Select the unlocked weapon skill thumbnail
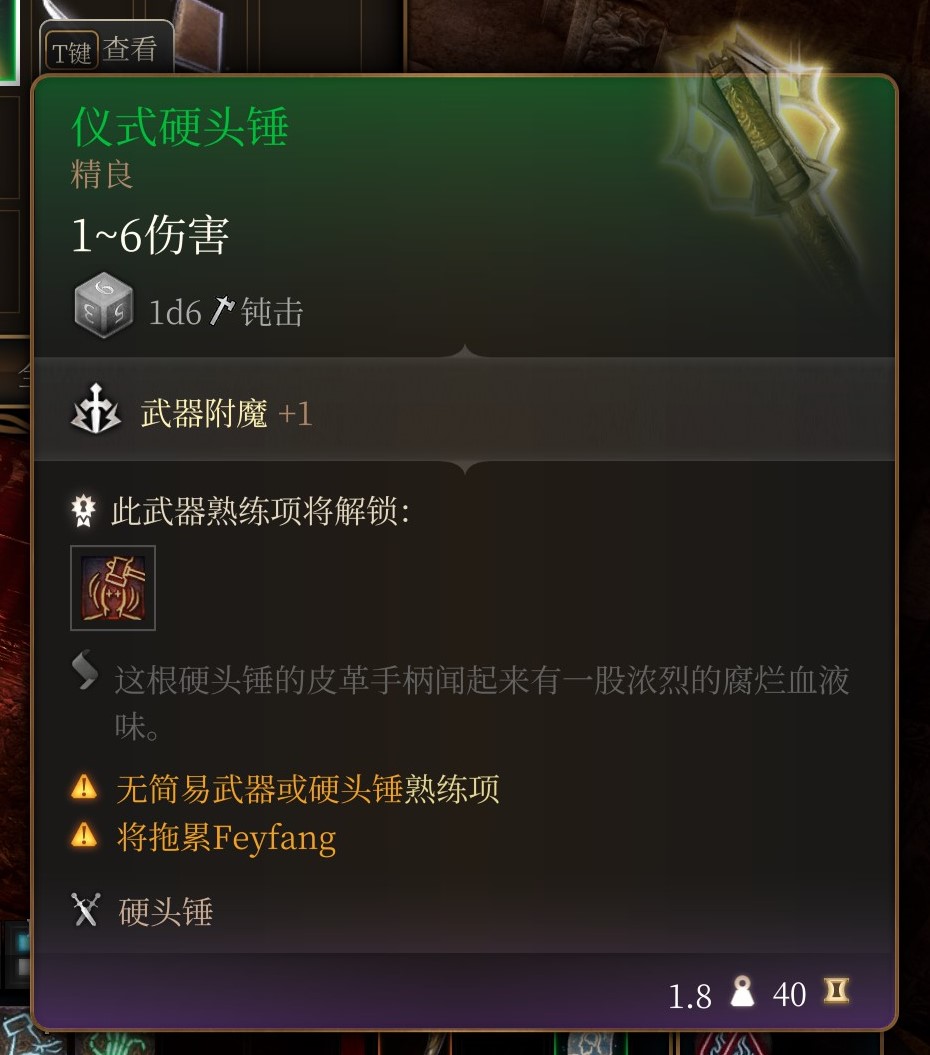 click(113, 588)
